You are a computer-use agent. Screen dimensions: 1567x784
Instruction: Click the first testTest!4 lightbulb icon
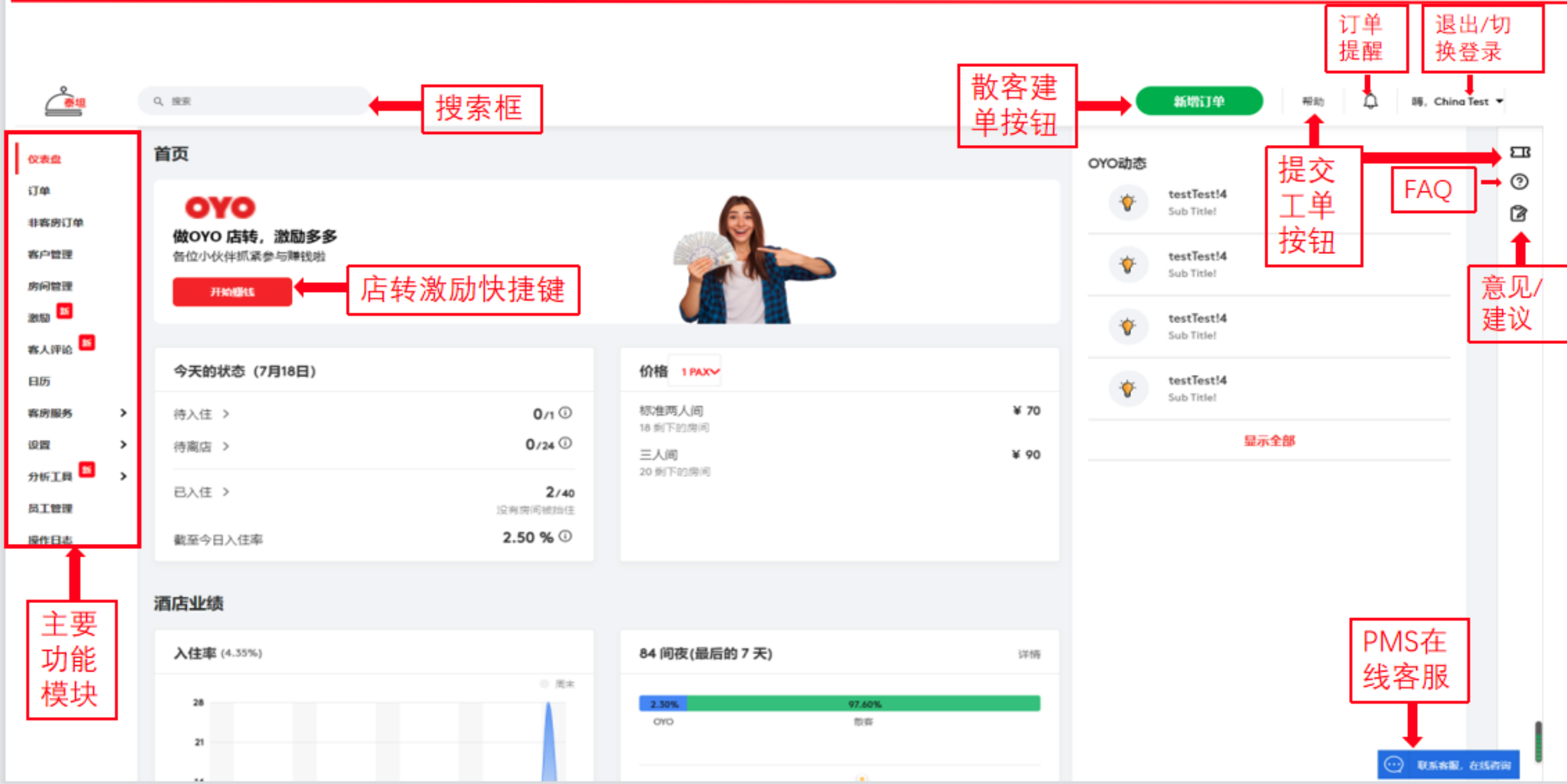click(1128, 202)
